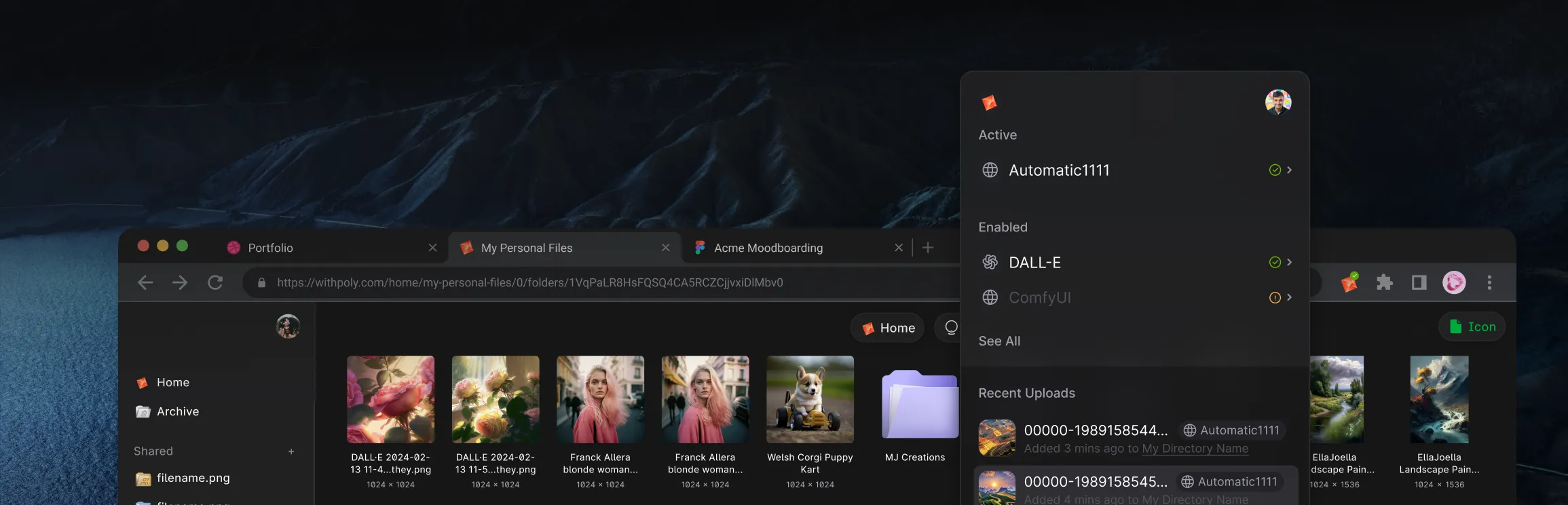Click the DALL-E OpenAI logo icon
The height and width of the screenshot is (505, 1568).
point(990,263)
